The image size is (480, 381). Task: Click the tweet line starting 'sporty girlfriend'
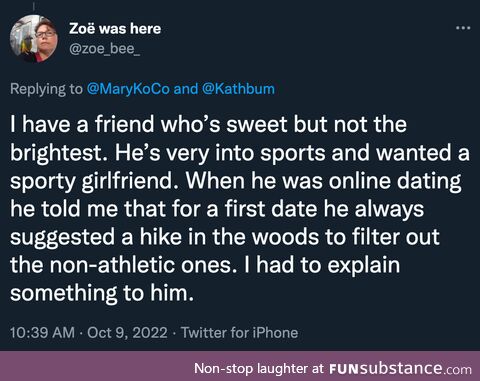[x=236, y=181]
